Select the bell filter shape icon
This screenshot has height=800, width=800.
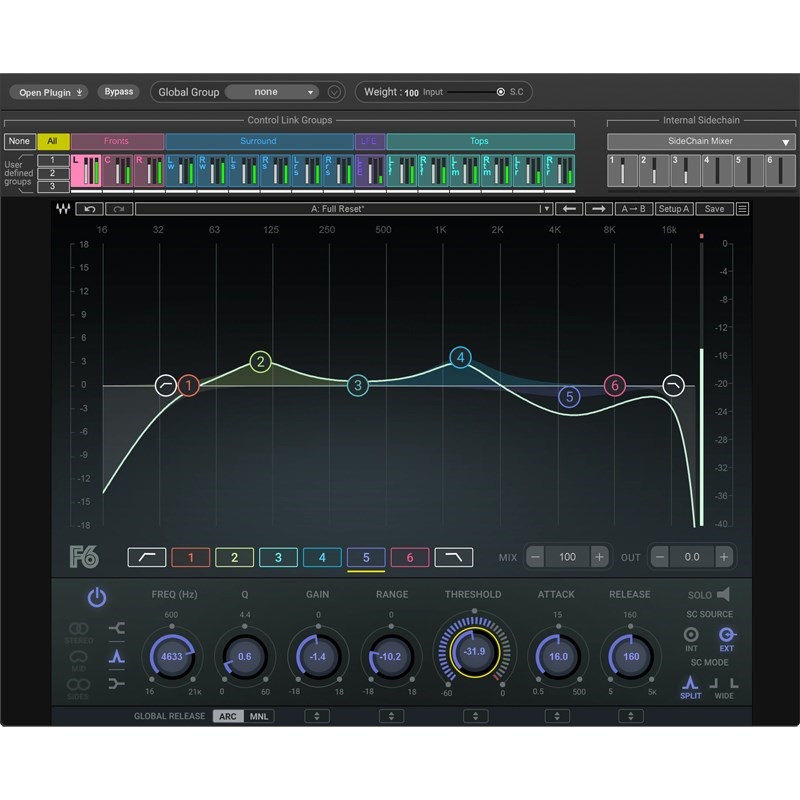coord(116,656)
